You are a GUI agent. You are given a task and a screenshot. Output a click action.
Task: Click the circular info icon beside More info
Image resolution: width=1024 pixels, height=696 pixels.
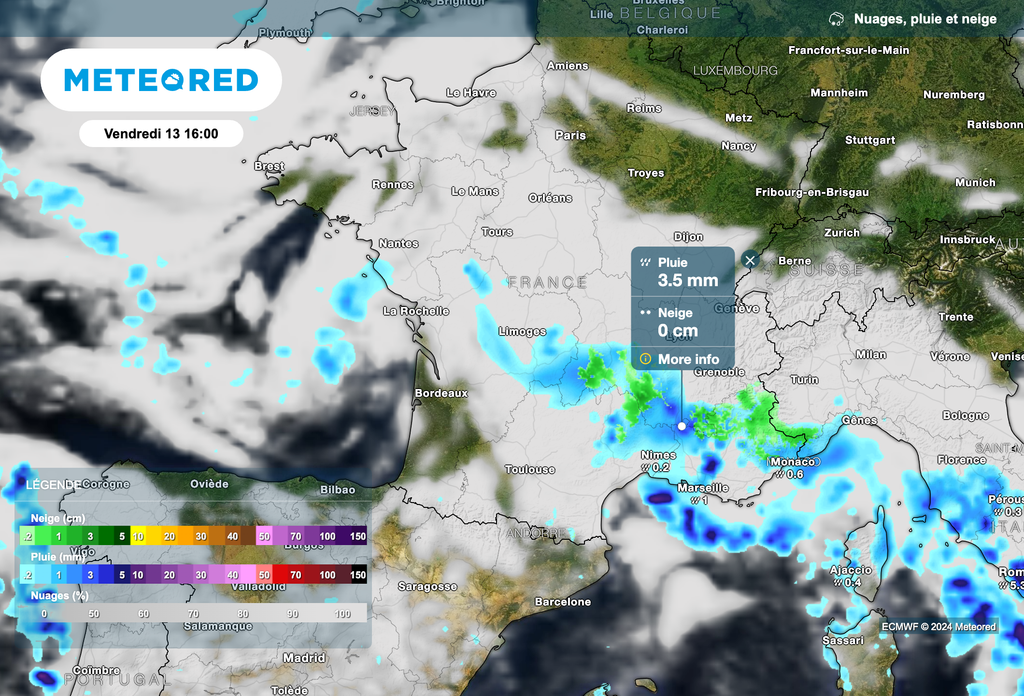(x=645, y=358)
